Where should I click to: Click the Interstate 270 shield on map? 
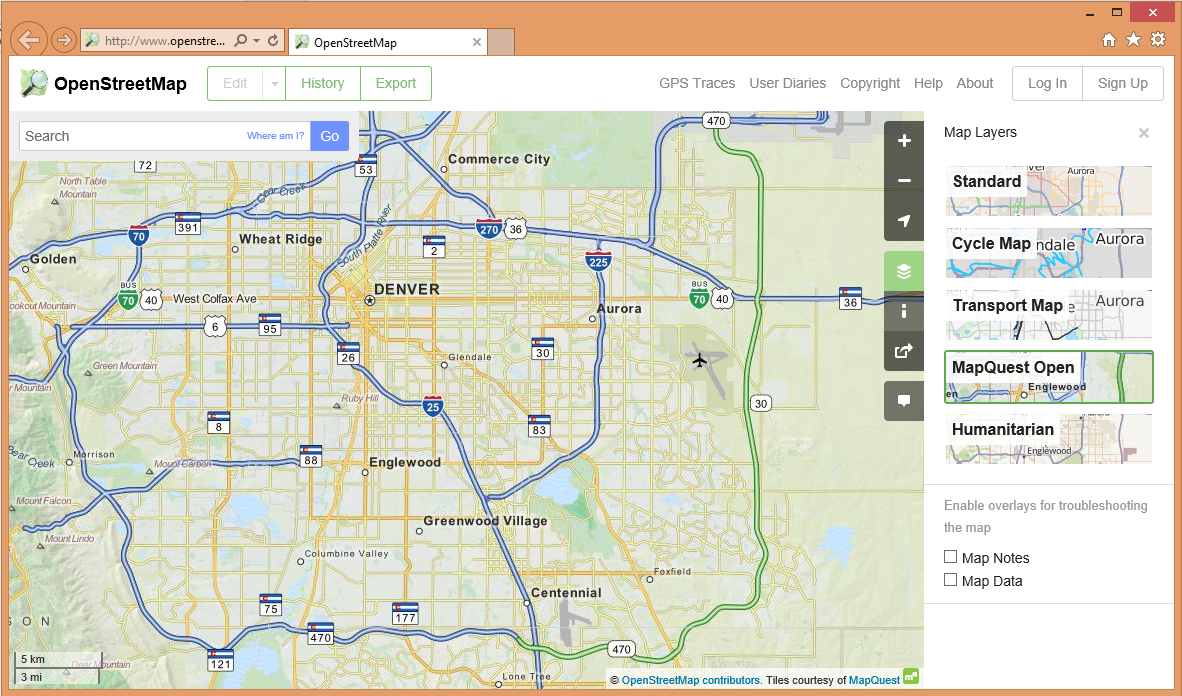click(x=489, y=228)
